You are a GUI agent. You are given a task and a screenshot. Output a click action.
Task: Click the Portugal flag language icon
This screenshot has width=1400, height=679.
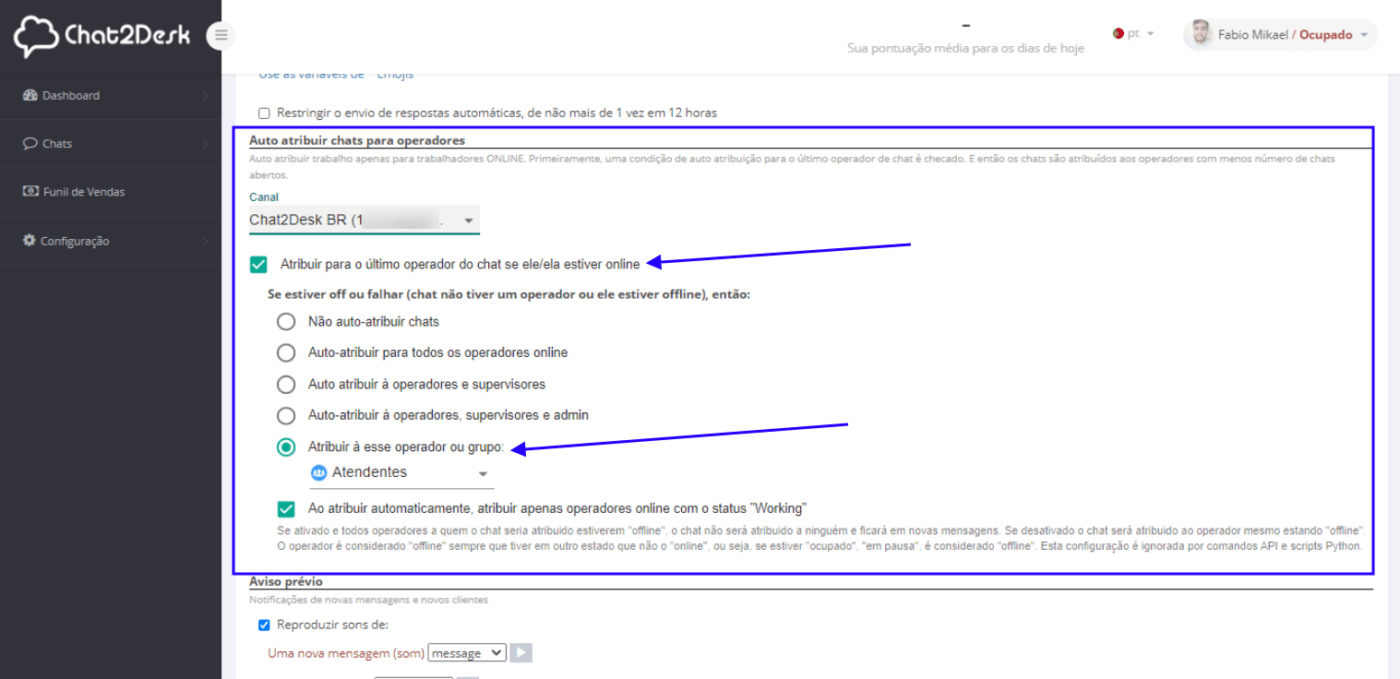click(1118, 33)
